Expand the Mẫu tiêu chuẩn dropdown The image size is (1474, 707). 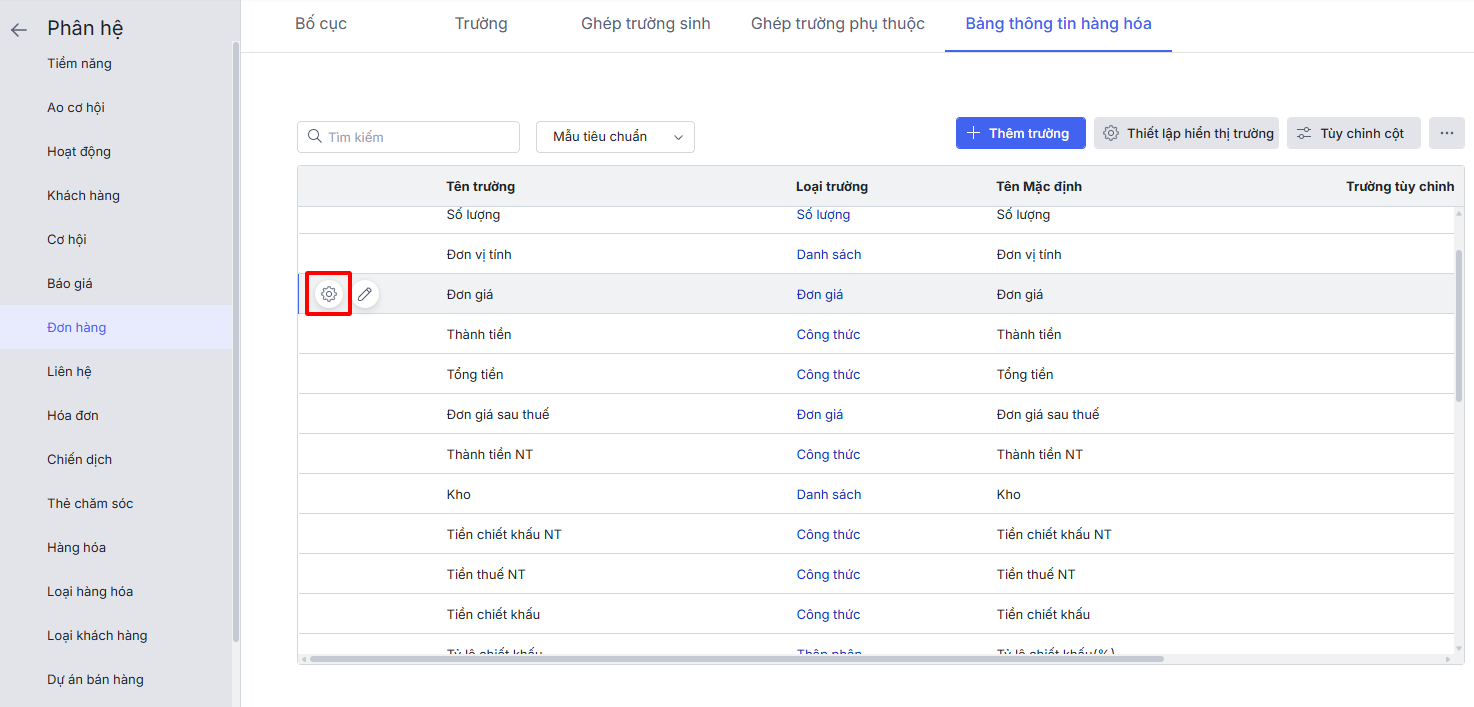point(615,137)
